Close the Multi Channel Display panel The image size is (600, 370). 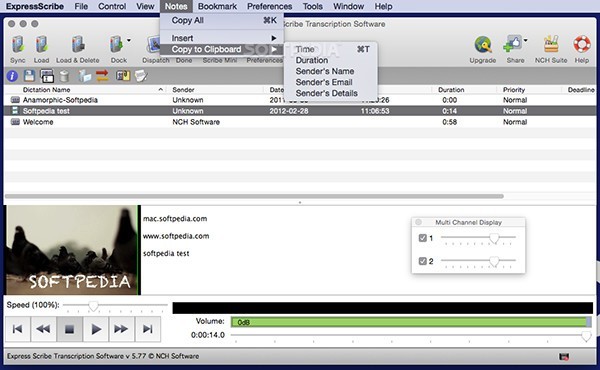tap(418, 222)
